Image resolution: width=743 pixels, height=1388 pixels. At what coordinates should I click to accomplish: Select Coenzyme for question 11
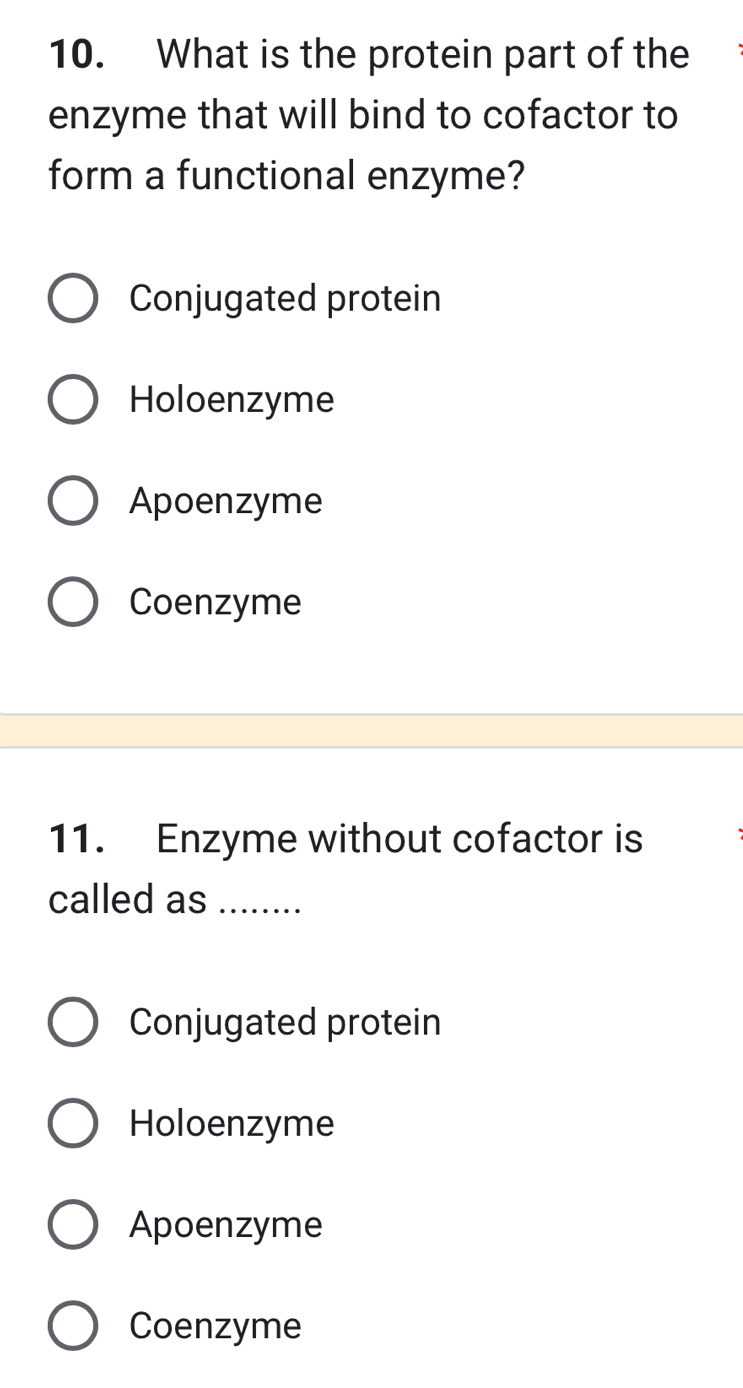(72, 1325)
